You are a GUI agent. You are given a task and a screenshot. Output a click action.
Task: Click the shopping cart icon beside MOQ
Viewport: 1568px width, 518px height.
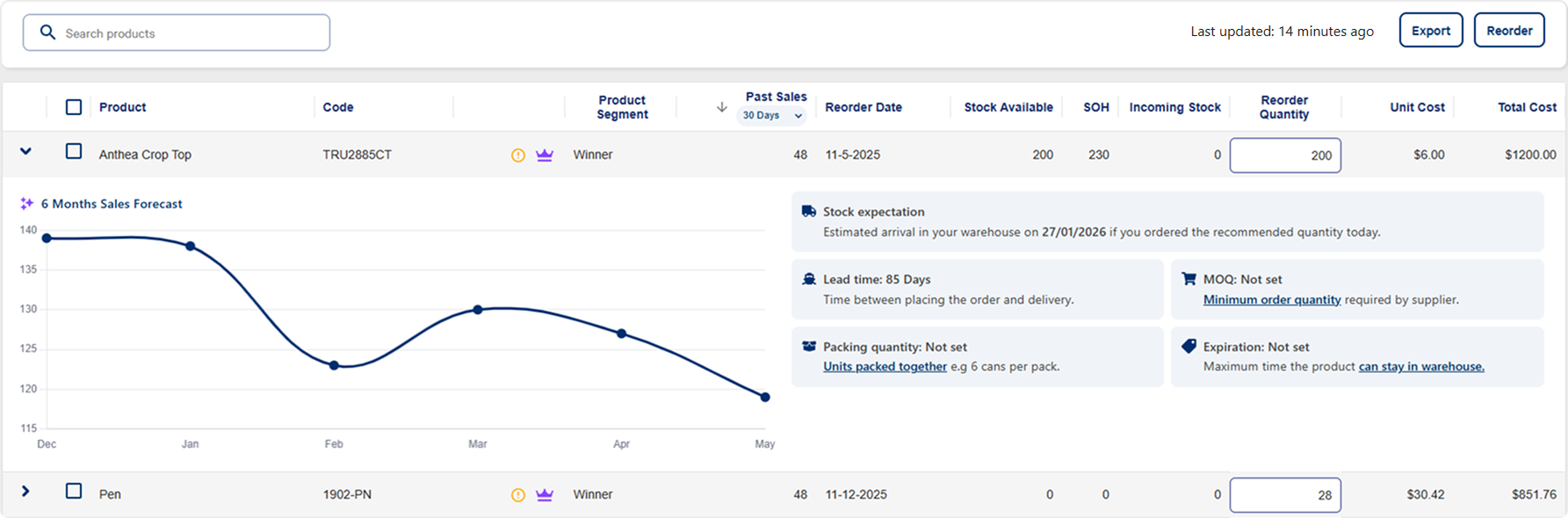(x=1189, y=279)
